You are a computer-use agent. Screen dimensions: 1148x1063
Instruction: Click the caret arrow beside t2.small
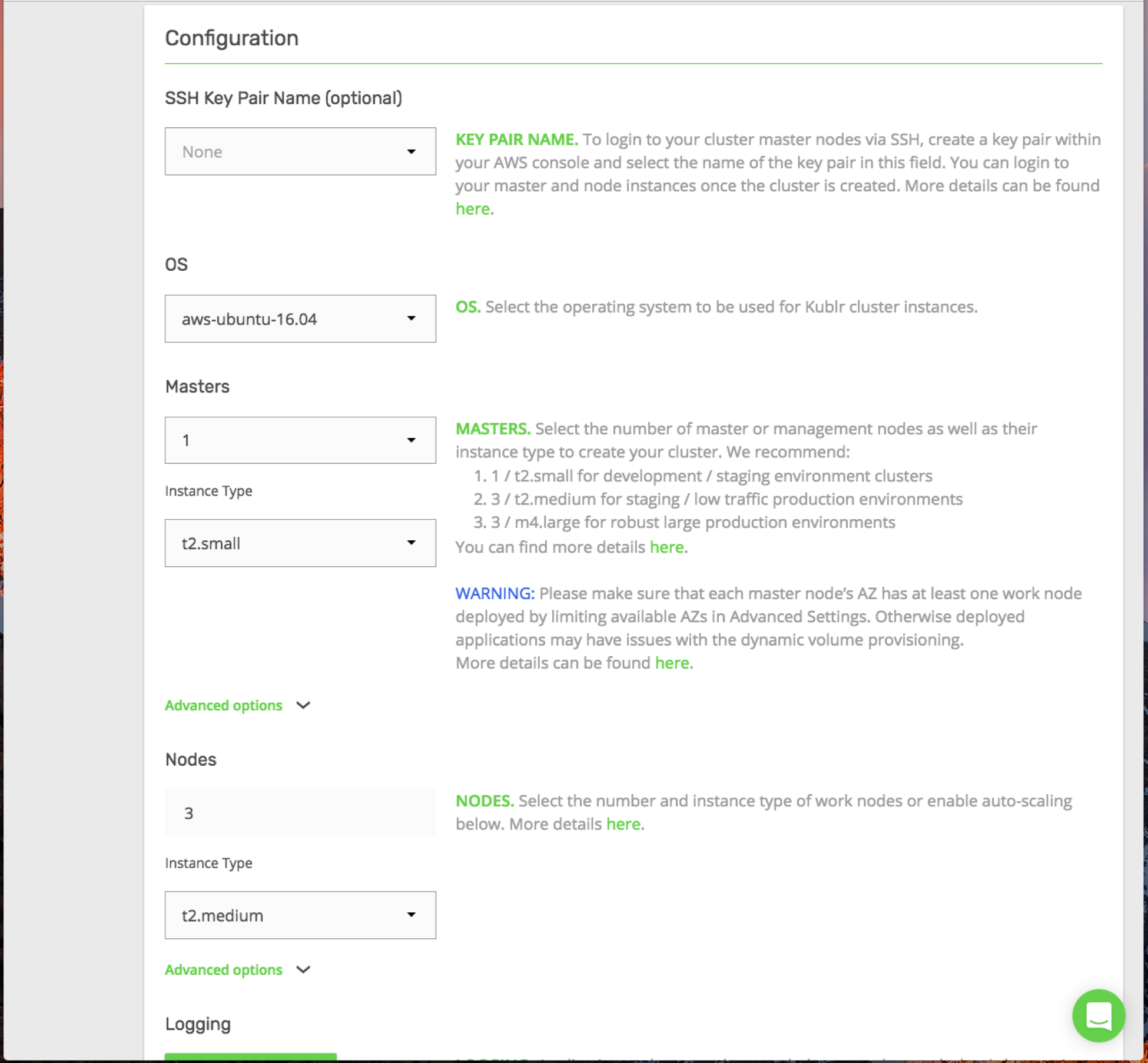pos(411,543)
